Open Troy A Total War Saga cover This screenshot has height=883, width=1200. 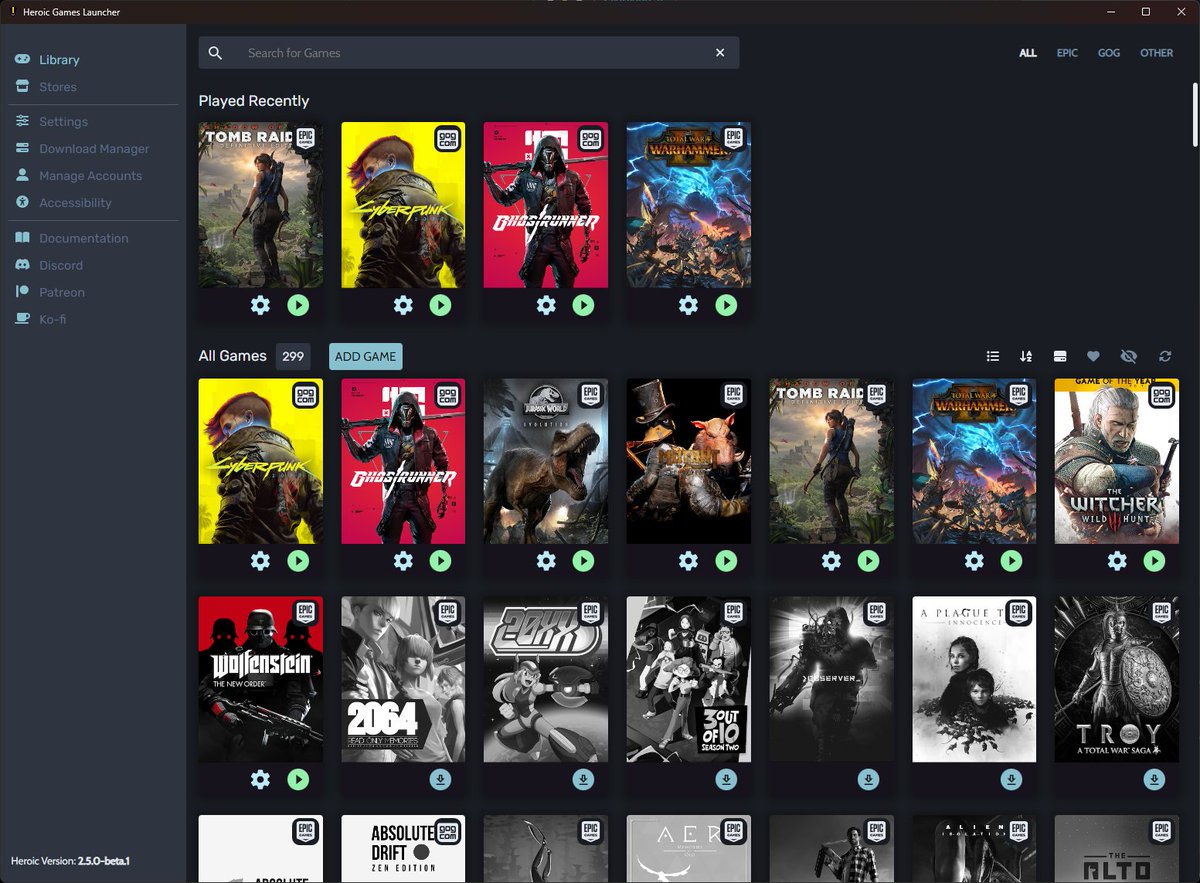(x=1117, y=679)
